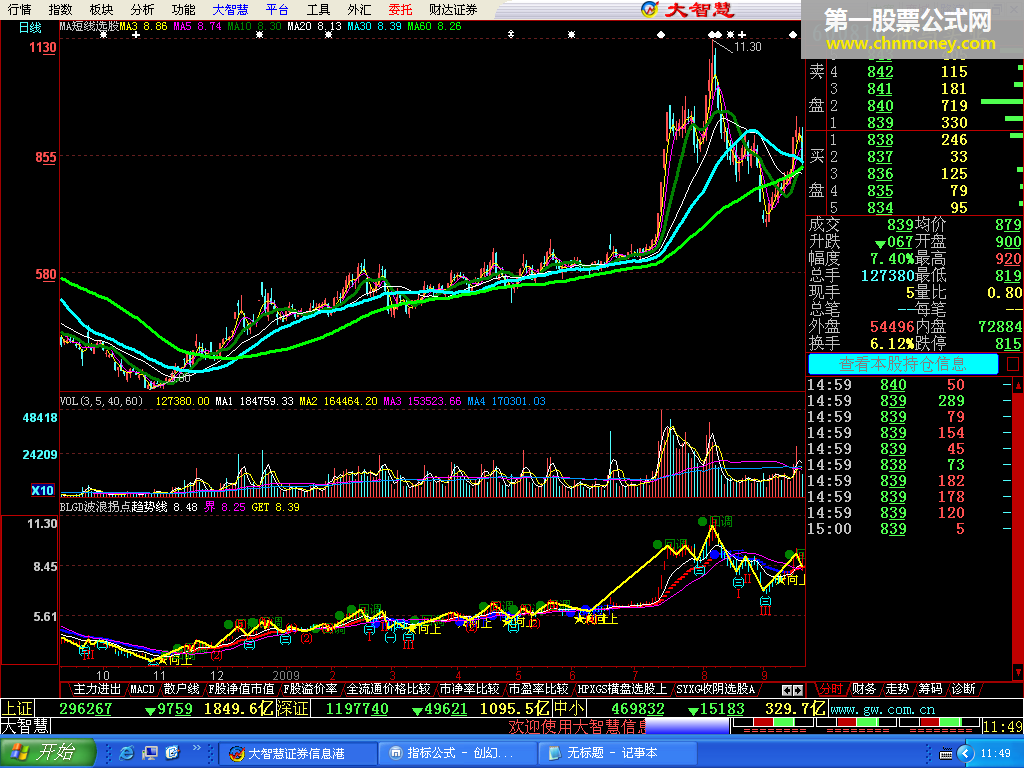Switch to SYXG收阴选股A indicator tab
The image size is (1024, 768).
click(x=715, y=689)
